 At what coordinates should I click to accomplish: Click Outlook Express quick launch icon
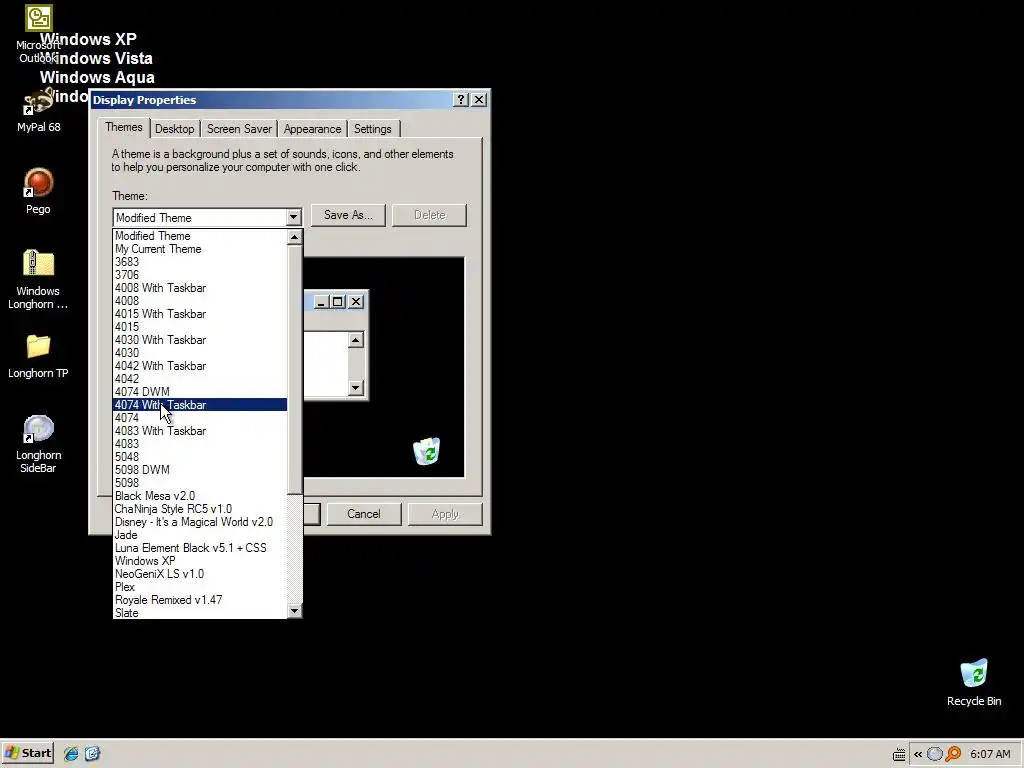pos(92,754)
